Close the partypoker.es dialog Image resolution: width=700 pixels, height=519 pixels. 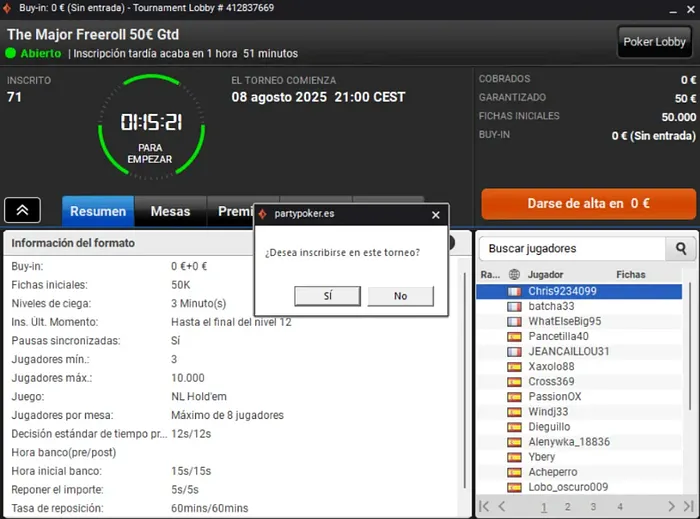[436, 215]
